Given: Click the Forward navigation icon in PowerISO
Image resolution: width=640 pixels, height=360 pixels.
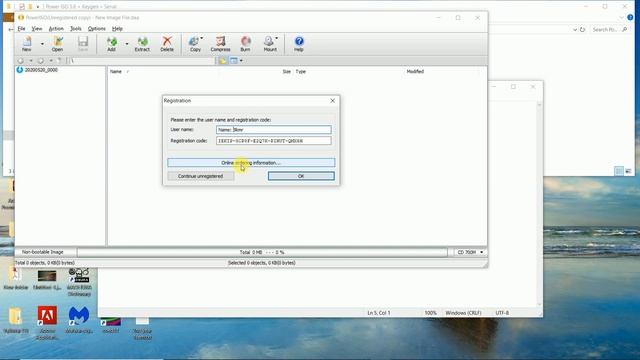Looking at the screenshot, I should pyautogui.click(x=41, y=61).
